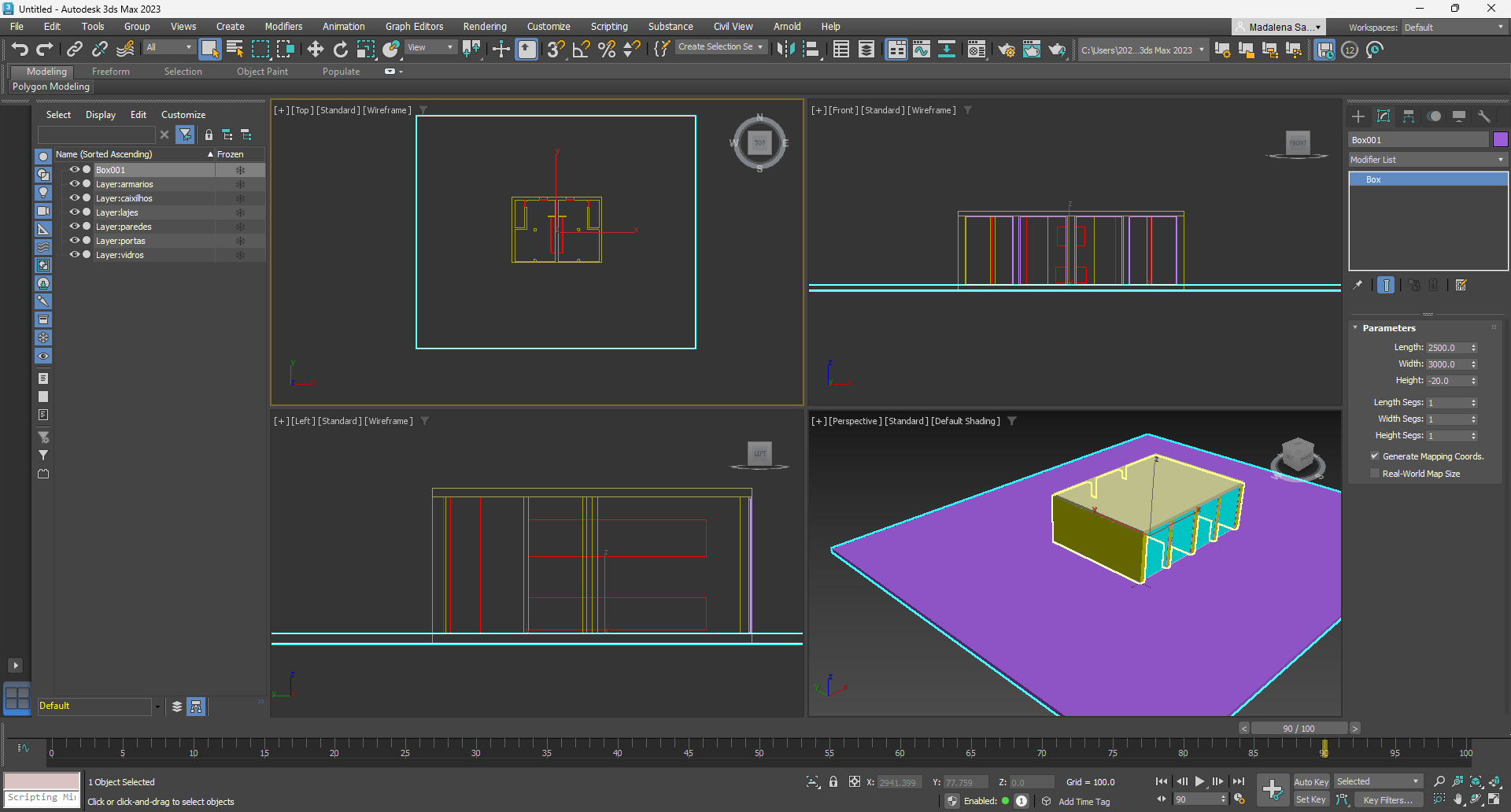1511x812 pixels.
Task: Switch to the Freeform ribbon tab
Action: click(x=110, y=72)
